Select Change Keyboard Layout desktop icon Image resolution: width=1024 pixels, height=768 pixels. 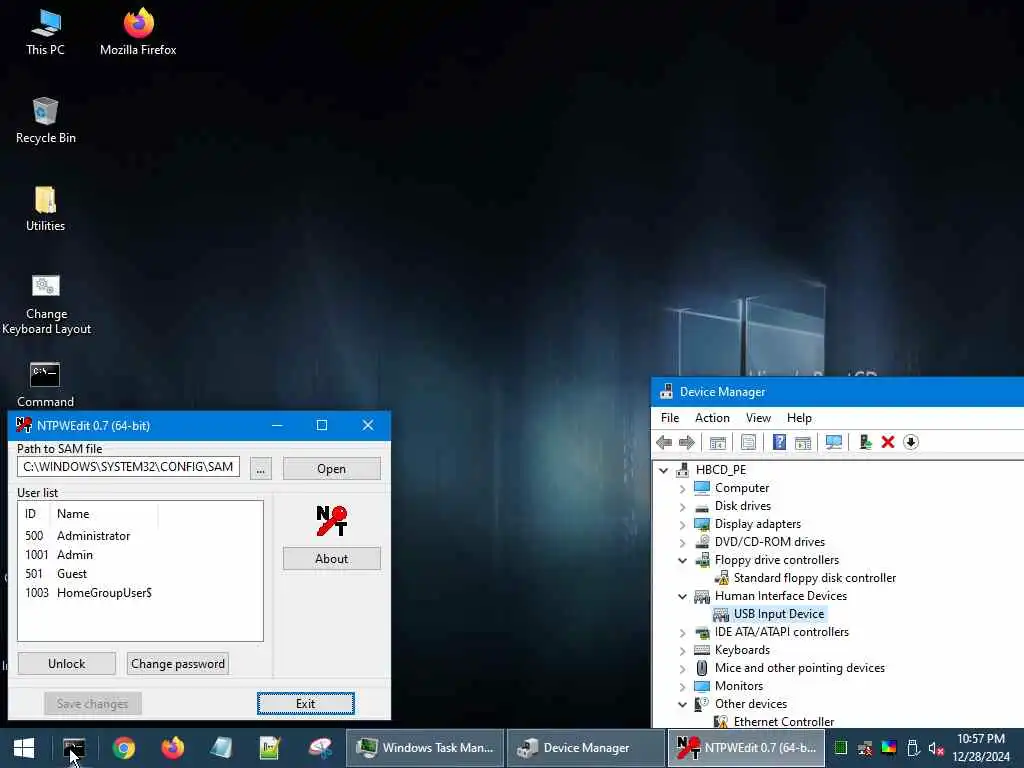(46, 304)
